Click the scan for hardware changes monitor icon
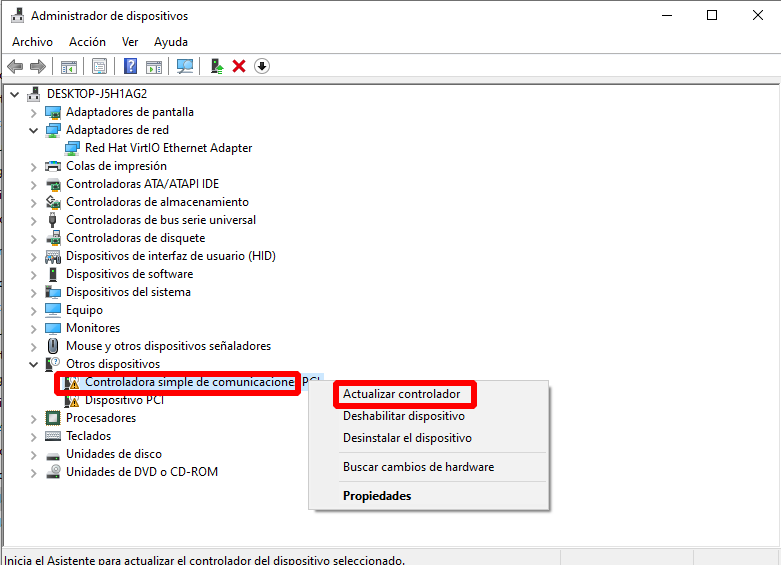The width and height of the screenshot is (781, 565). pos(185,66)
